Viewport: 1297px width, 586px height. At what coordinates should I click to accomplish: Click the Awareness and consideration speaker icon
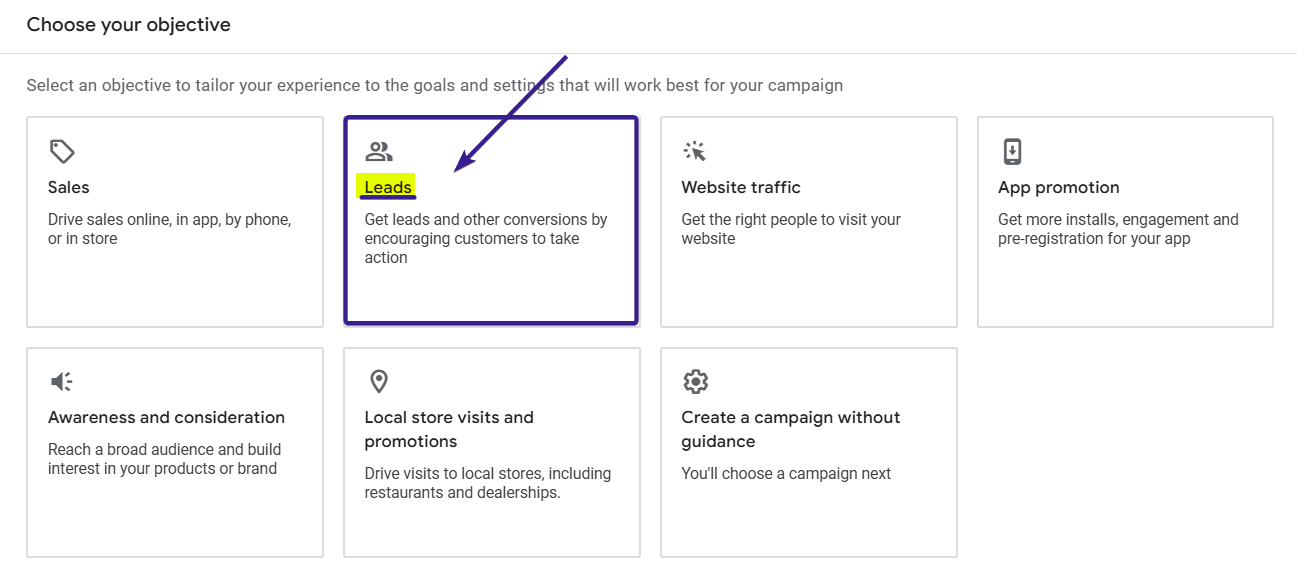coord(61,380)
